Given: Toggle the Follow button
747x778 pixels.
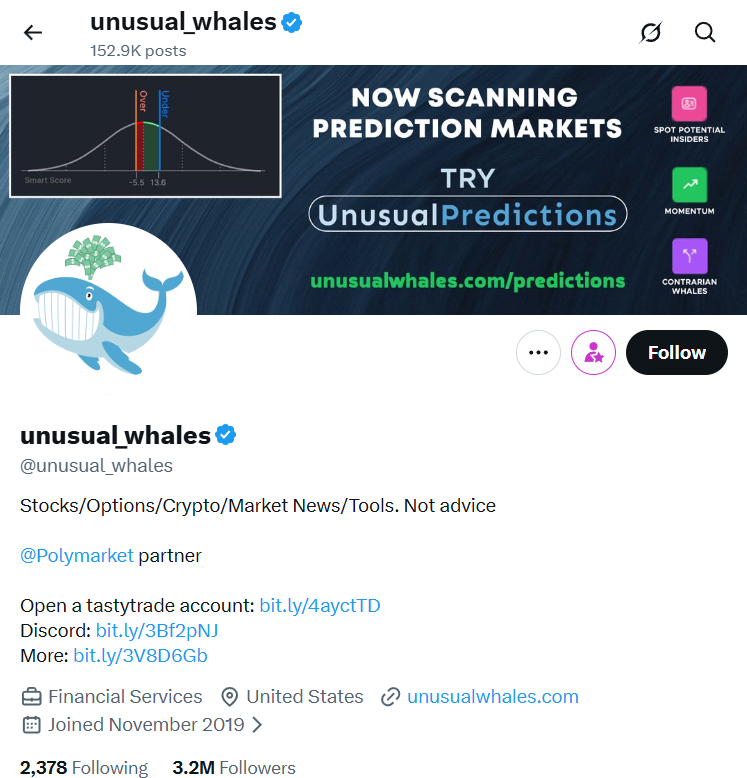Looking at the screenshot, I should point(676,352).
